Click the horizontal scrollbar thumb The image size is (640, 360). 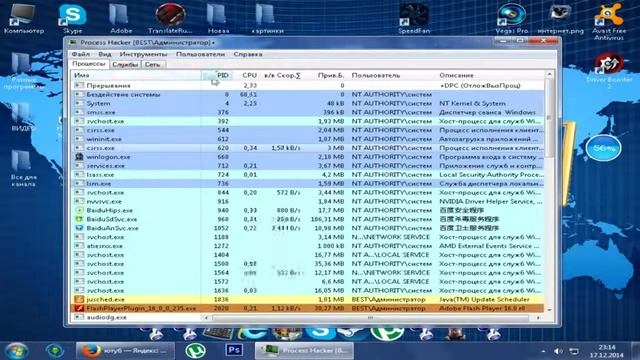point(370,317)
